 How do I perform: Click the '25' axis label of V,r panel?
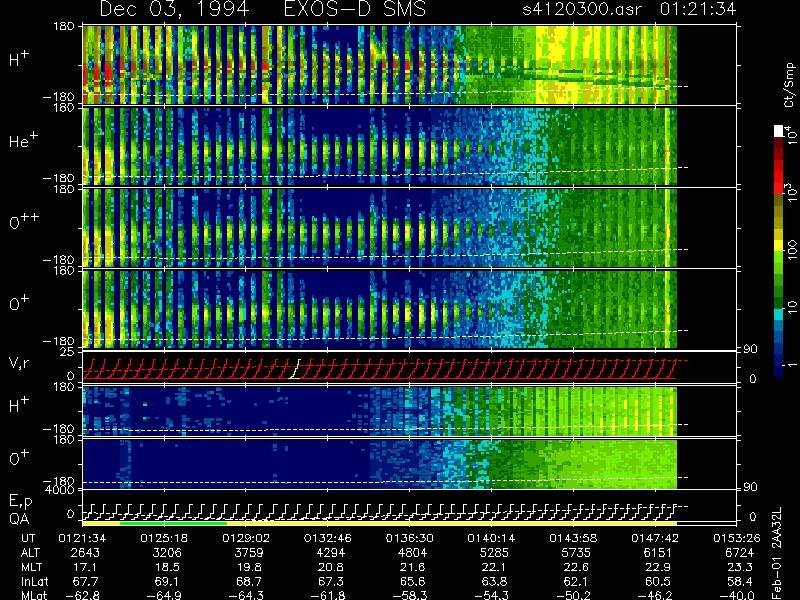[69, 352]
